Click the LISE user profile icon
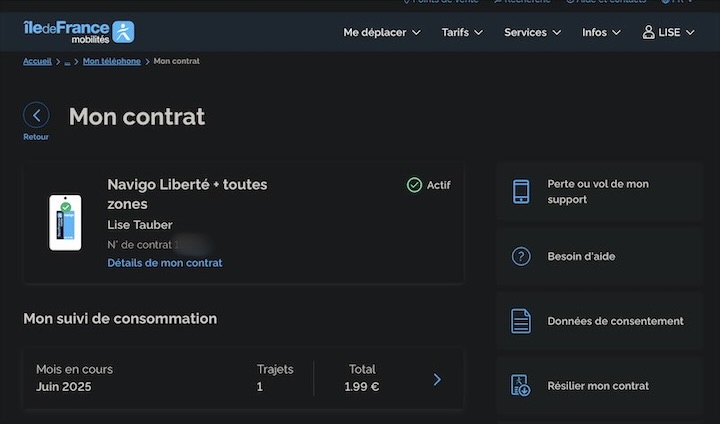This screenshot has height=424, width=720. (x=648, y=32)
